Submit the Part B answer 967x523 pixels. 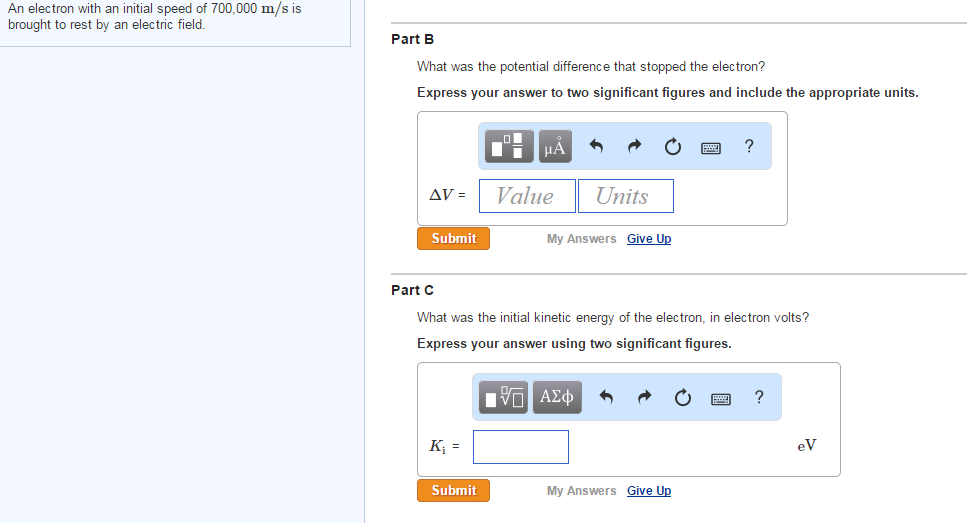pyautogui.click(x=453, y=238)
